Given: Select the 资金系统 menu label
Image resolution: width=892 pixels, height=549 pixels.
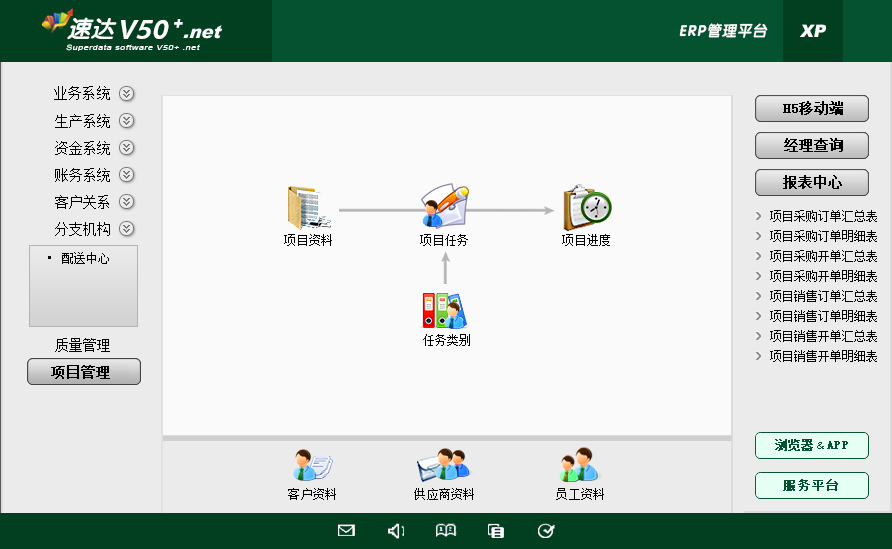Looking at the screenshot, I should pos(82,148).
